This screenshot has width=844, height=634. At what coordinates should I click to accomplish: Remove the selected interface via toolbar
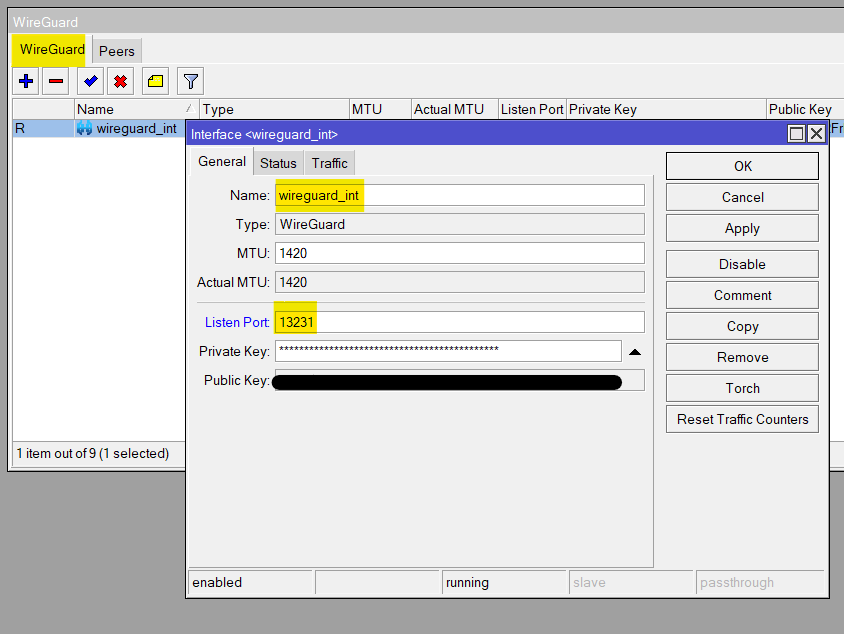click(x=57, y=81)
